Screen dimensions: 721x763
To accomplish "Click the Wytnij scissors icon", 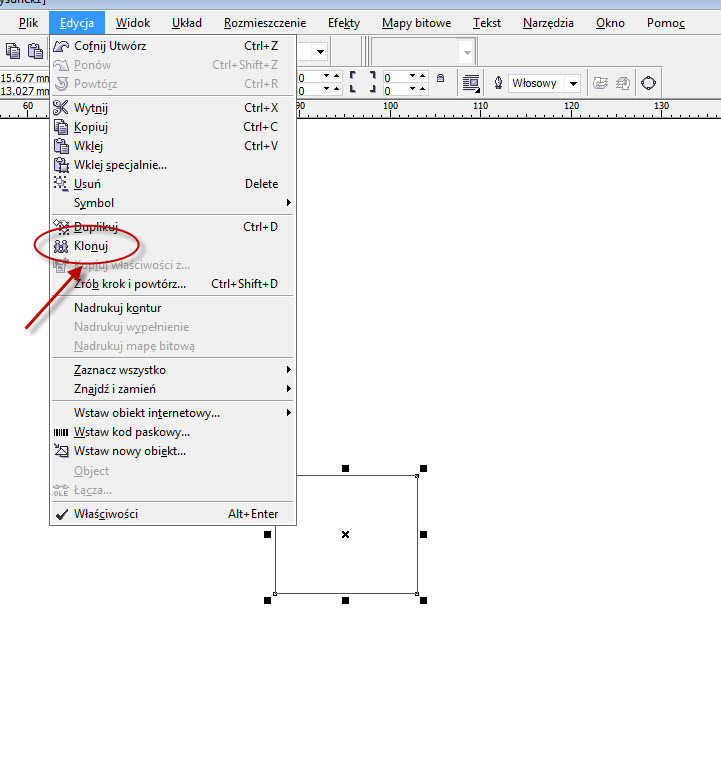I will pyautogui.click(x=61, y=108).
